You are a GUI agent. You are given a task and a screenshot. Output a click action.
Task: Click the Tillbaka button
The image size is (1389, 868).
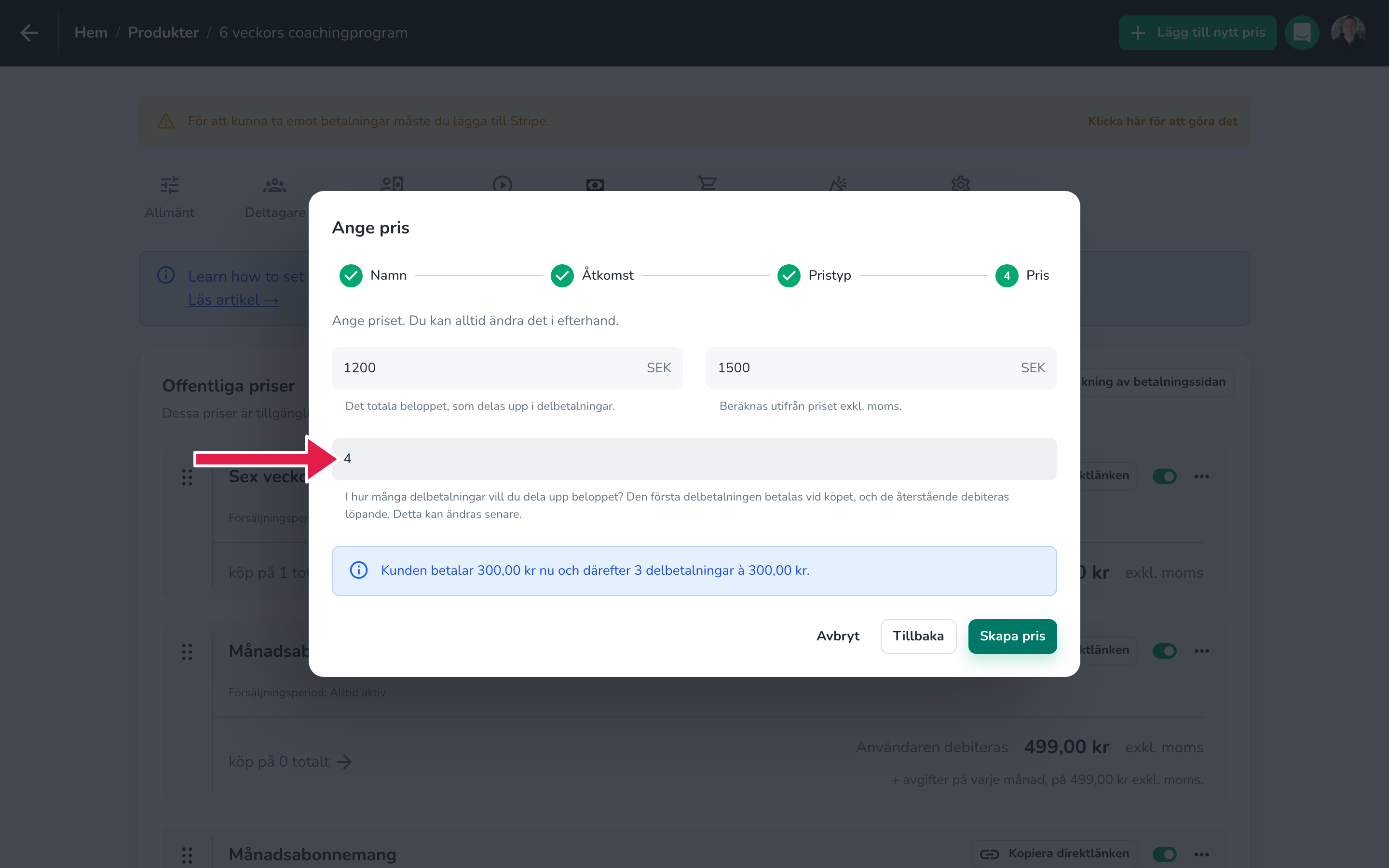tap(918, 636)
